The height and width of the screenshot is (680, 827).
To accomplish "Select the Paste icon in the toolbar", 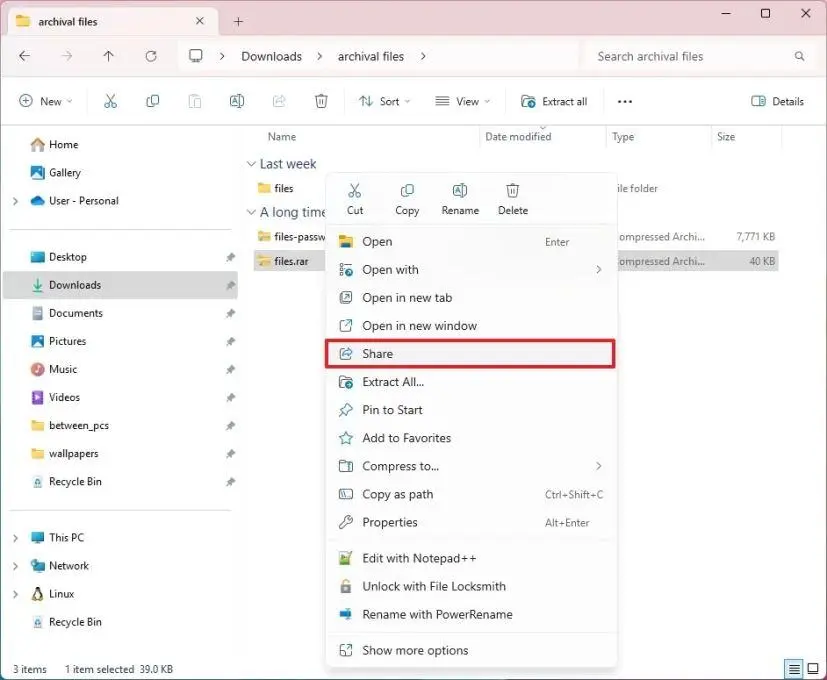I will click(x=194, y=101).
